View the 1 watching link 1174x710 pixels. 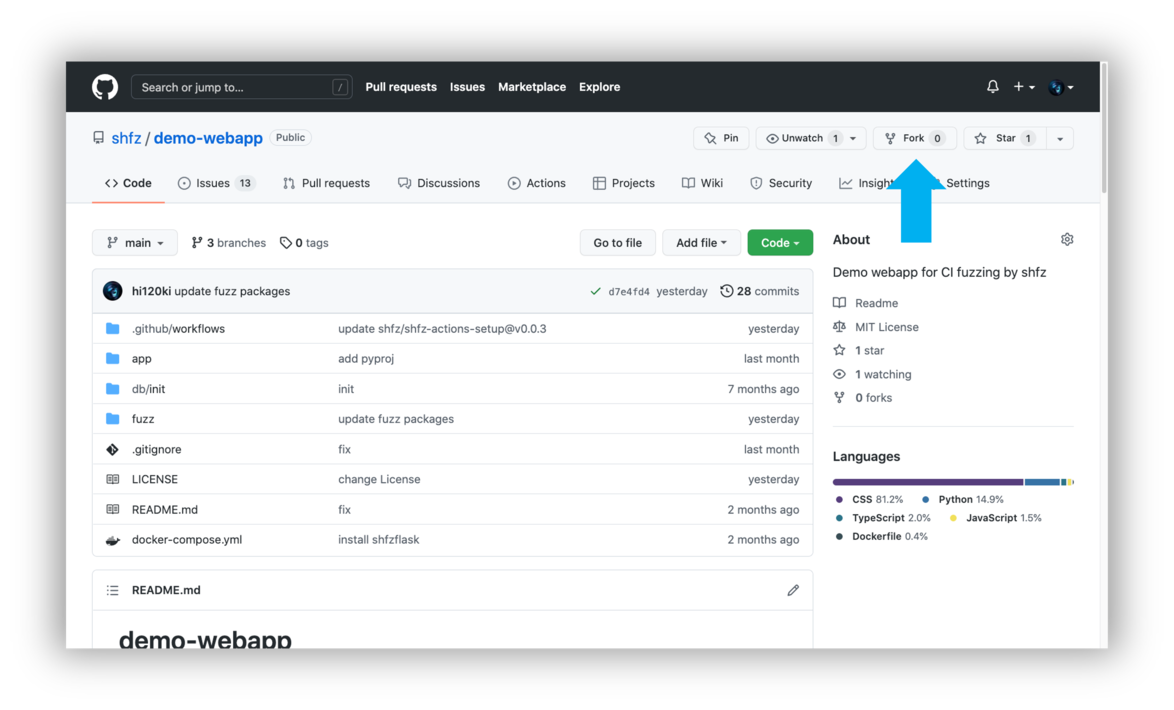click(x=872, y=374)
